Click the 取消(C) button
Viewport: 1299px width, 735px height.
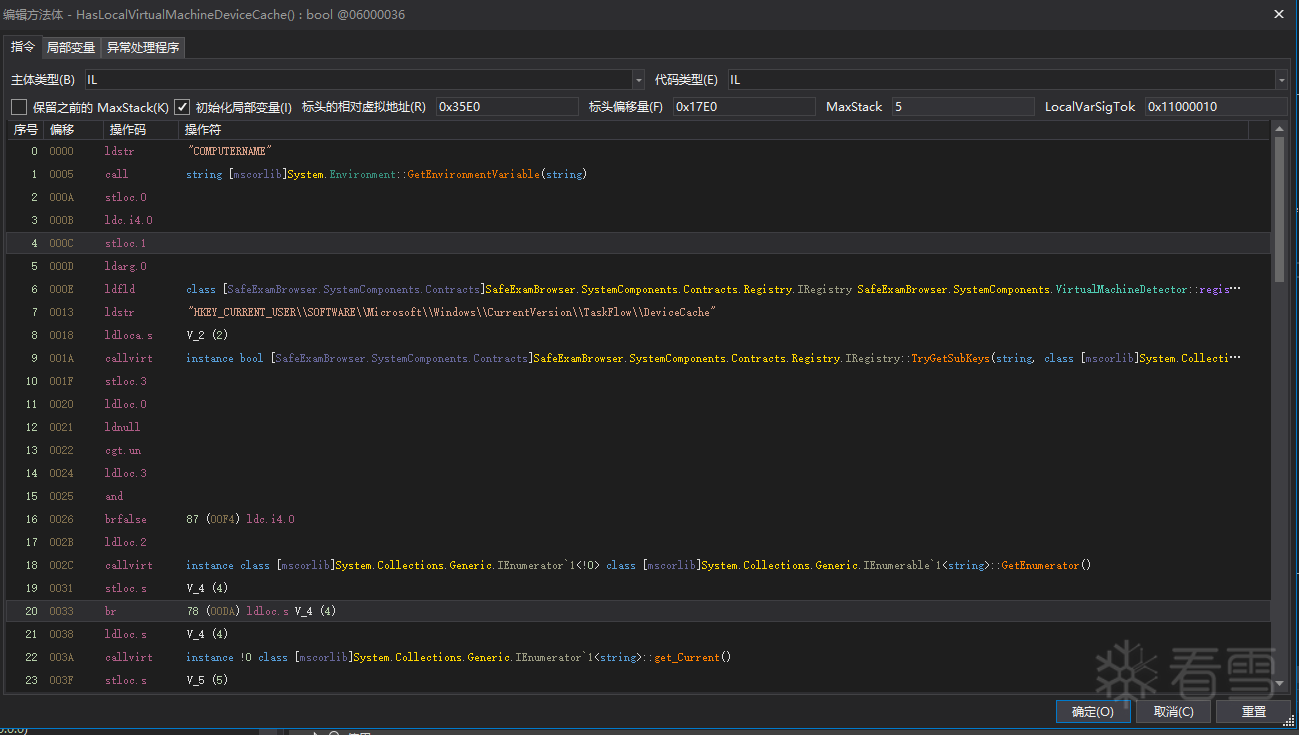pyautogui.click(x=1173, y=712)
